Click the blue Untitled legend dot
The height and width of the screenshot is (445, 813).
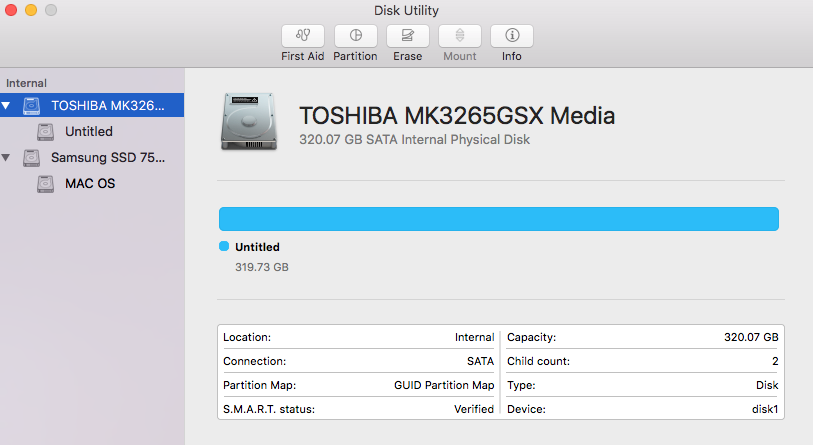[224, 247]
